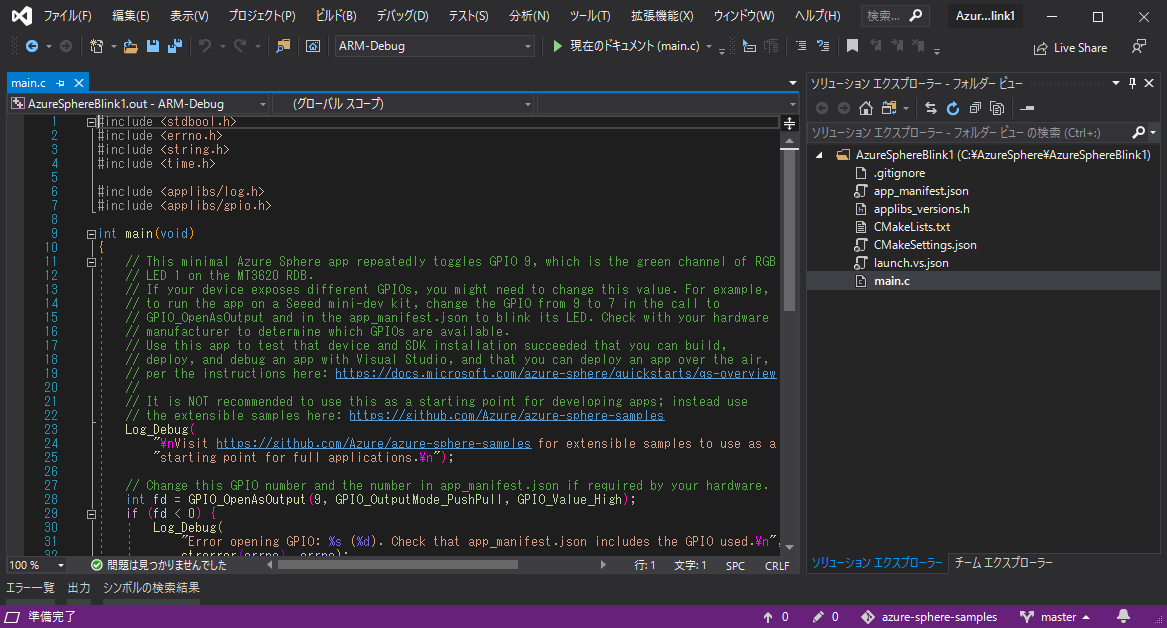
Task: Click the preview selected items dash icon
Action: [1027, 108]
